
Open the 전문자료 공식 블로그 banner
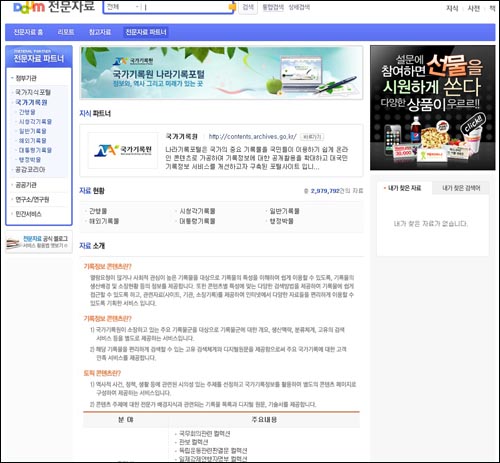tap(39, 242)
